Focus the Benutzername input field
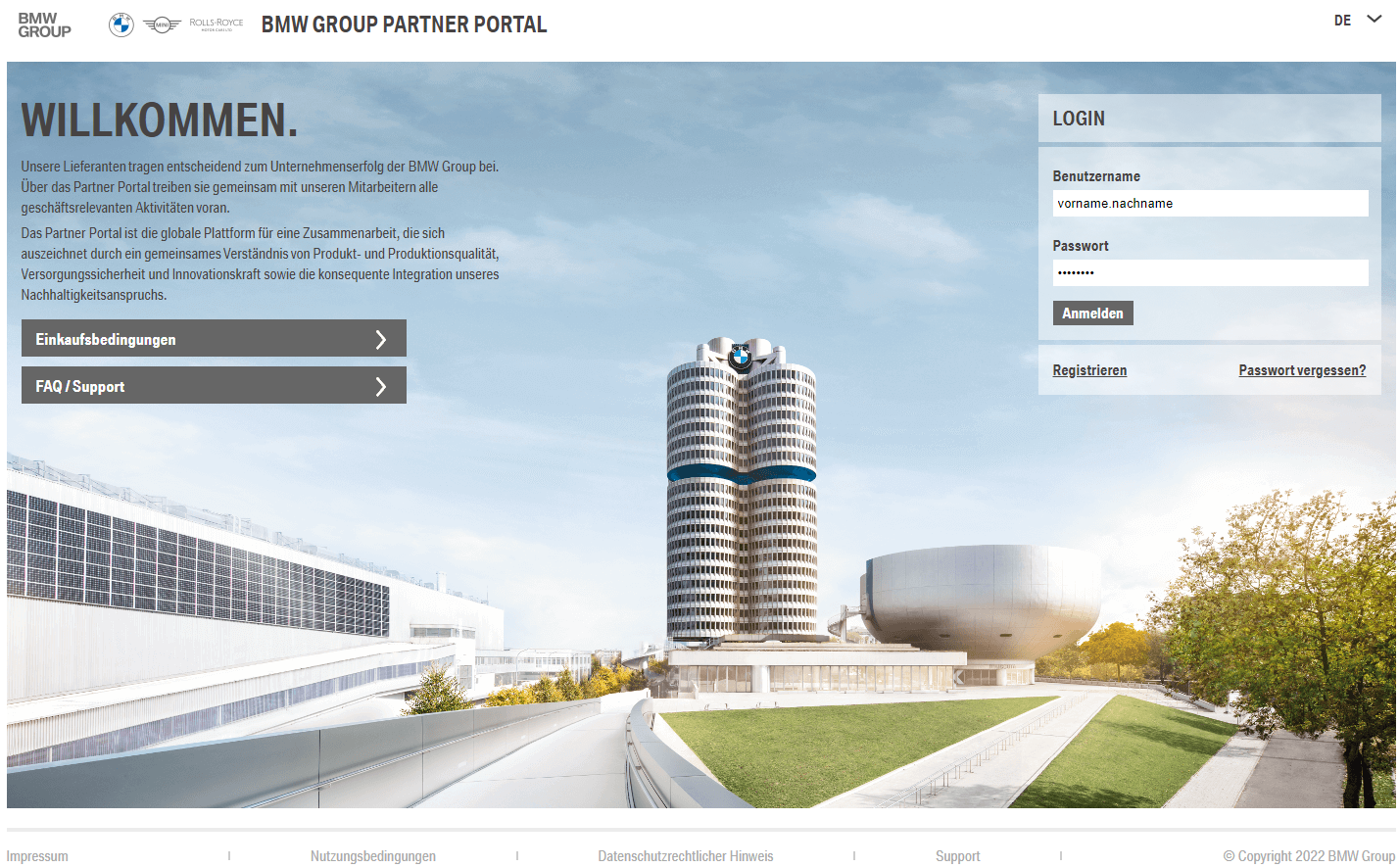This screenshot has height=868, width=1399. coord(1210,204)
